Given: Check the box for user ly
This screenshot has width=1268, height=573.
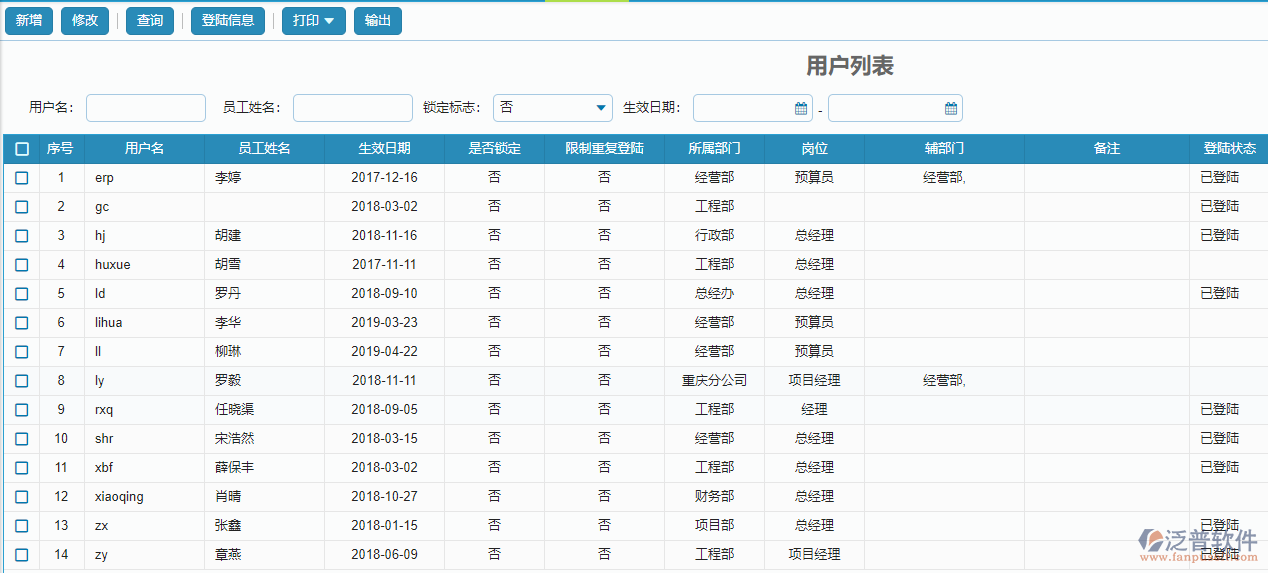Looking at the screenshot, I should (x=22, y=381).
